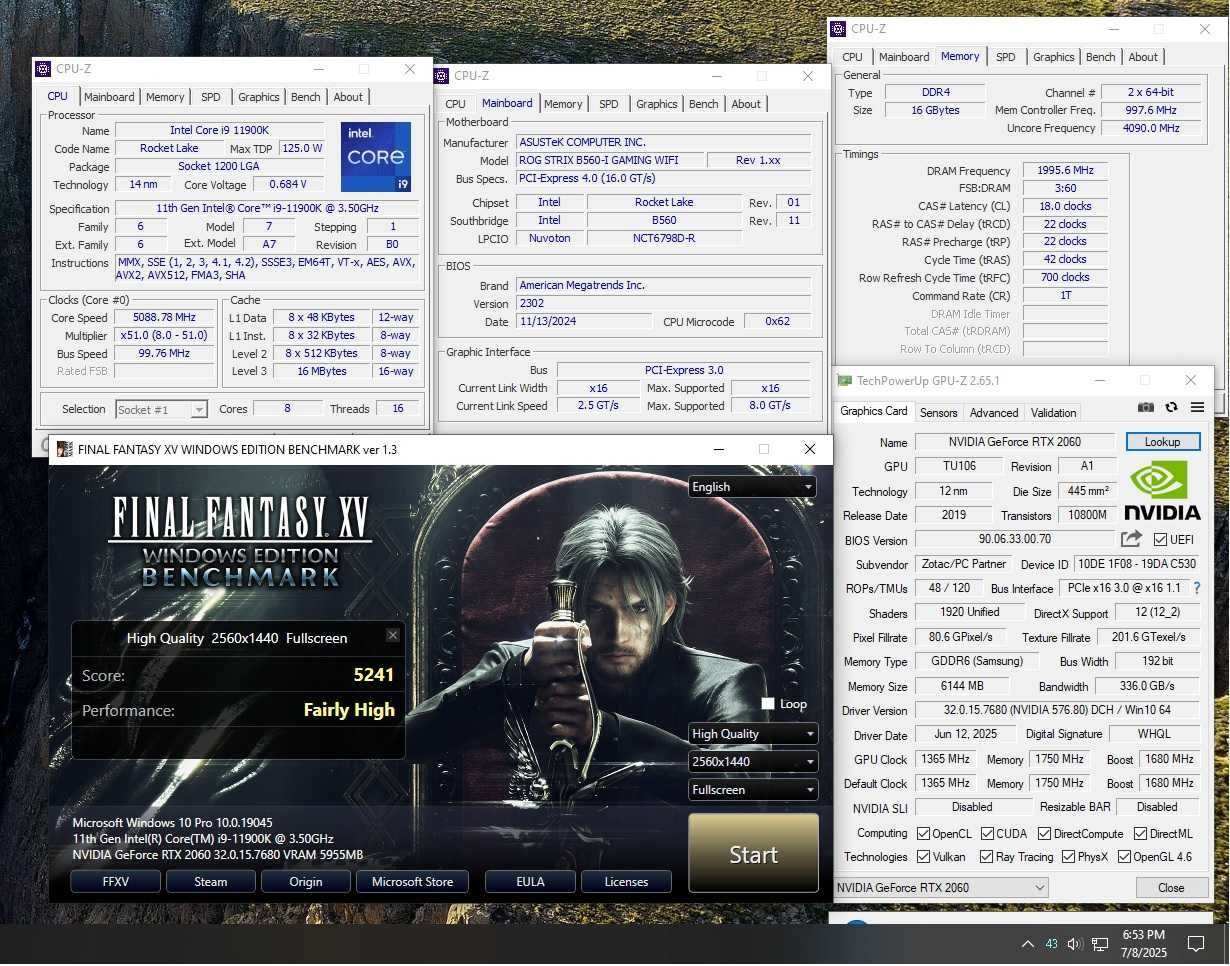Toggle the CUDA checkbox
Image resolution: width=1230 pixels, height=966 pixels.
point(987,833)
